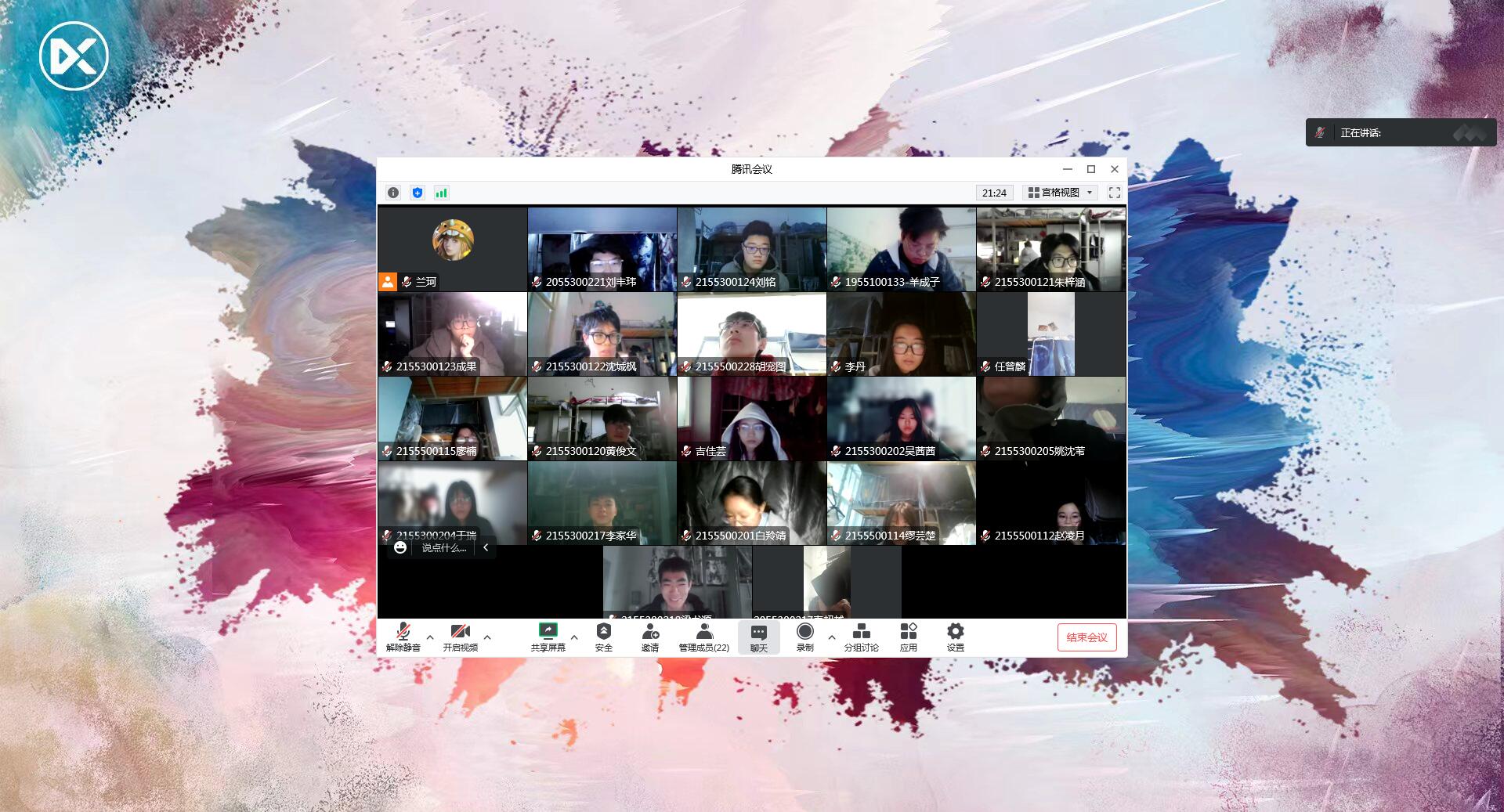The height and width of the screenshot is (812, 1504).
Task: Open the meeting info icon
Action: [x=393, y=193]
